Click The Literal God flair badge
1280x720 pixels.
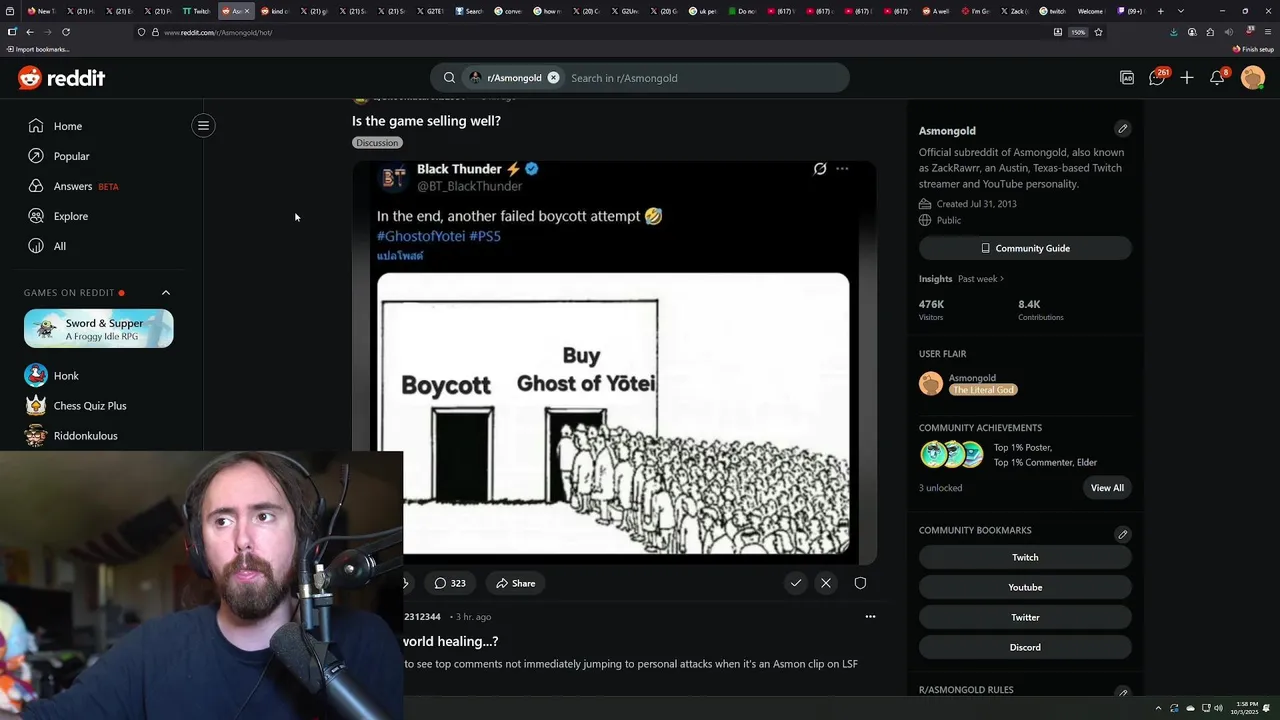982,390
